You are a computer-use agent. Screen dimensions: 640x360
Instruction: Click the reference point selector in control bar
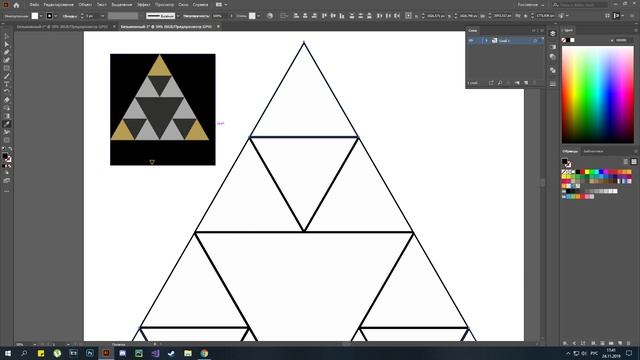tap(408, 16)
